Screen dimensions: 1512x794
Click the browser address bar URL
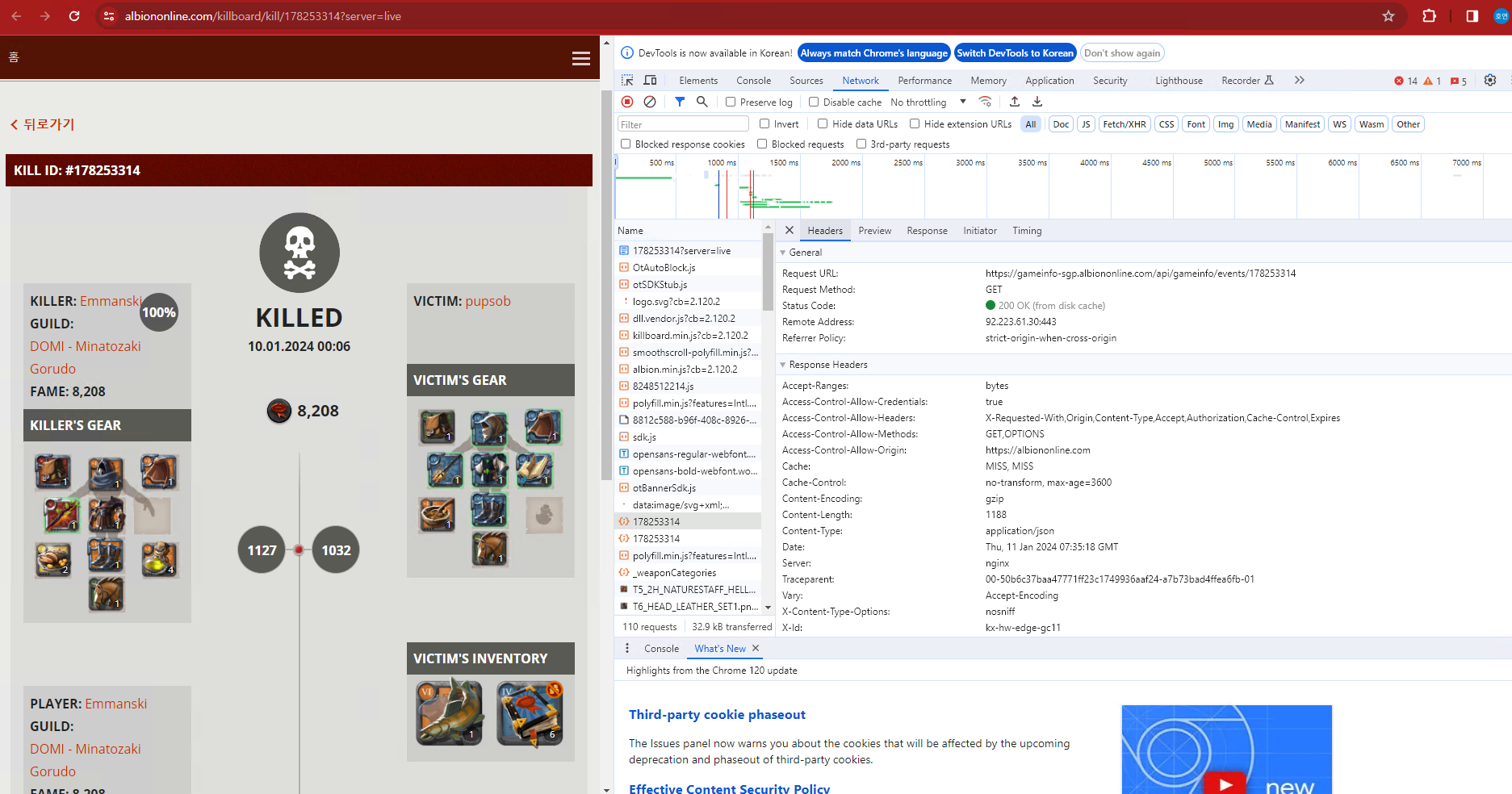coord(262,16)
